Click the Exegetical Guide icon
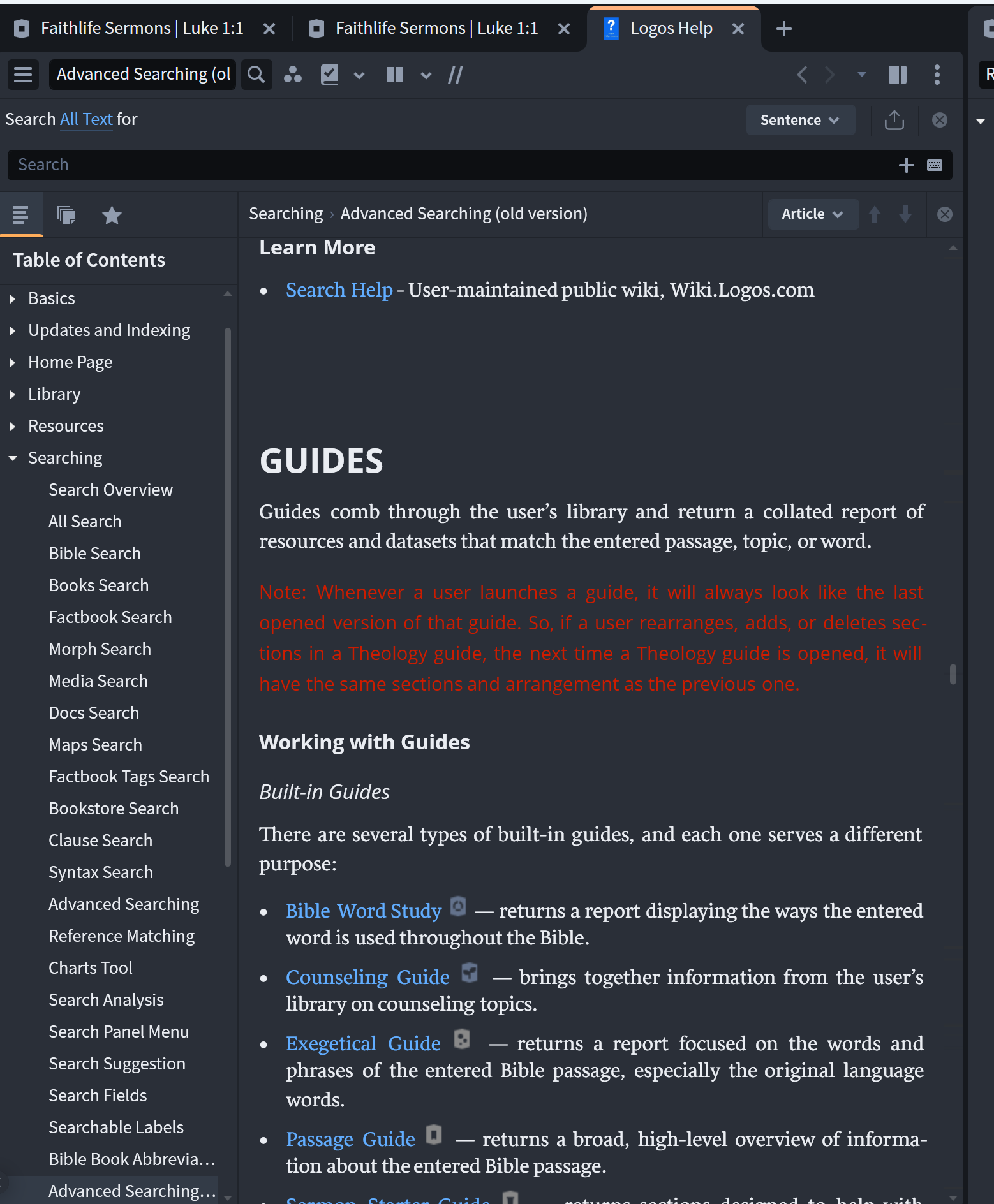The image size is (994, 1204). coord(462,1039)
